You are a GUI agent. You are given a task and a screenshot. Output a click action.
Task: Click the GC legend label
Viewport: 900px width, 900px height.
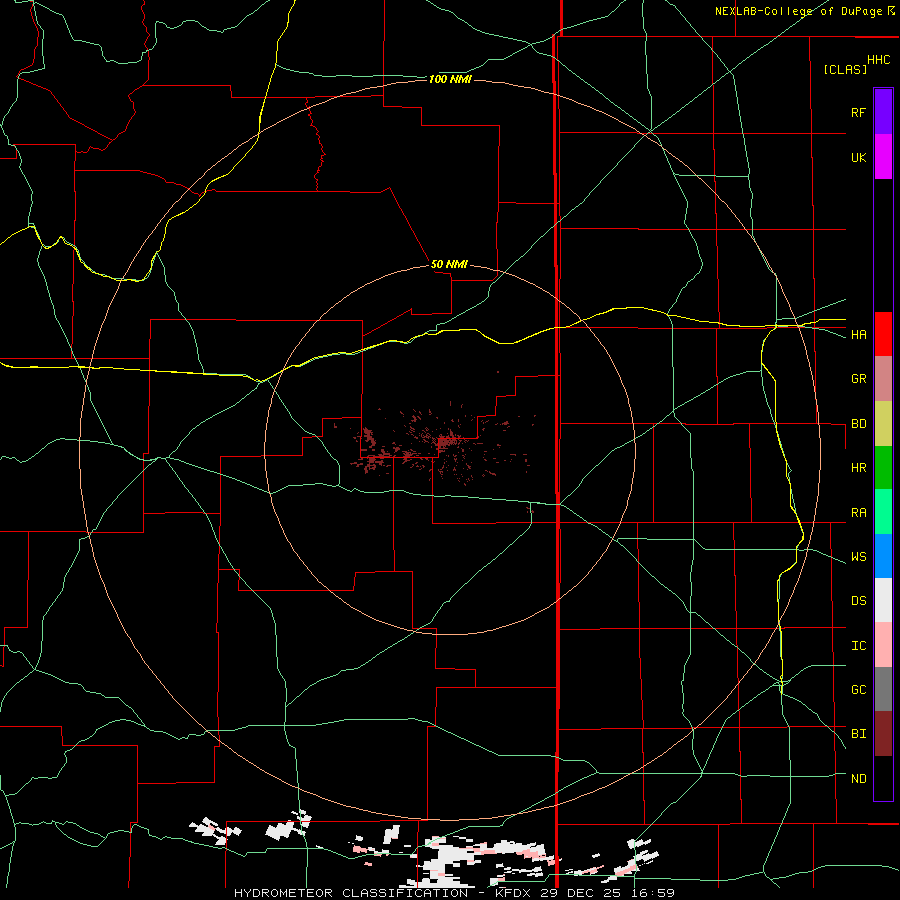pyautogui.click(x=858, y=690)
